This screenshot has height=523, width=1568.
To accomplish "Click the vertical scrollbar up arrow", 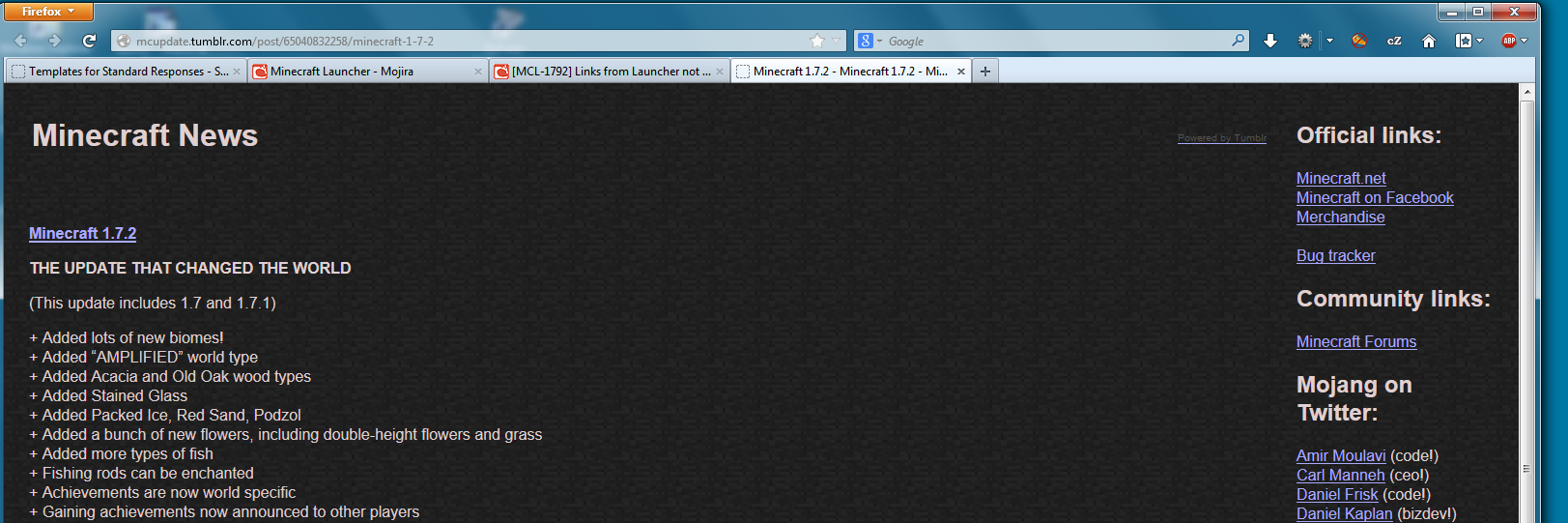I will pyautogui.click(x=1527, y=92).
